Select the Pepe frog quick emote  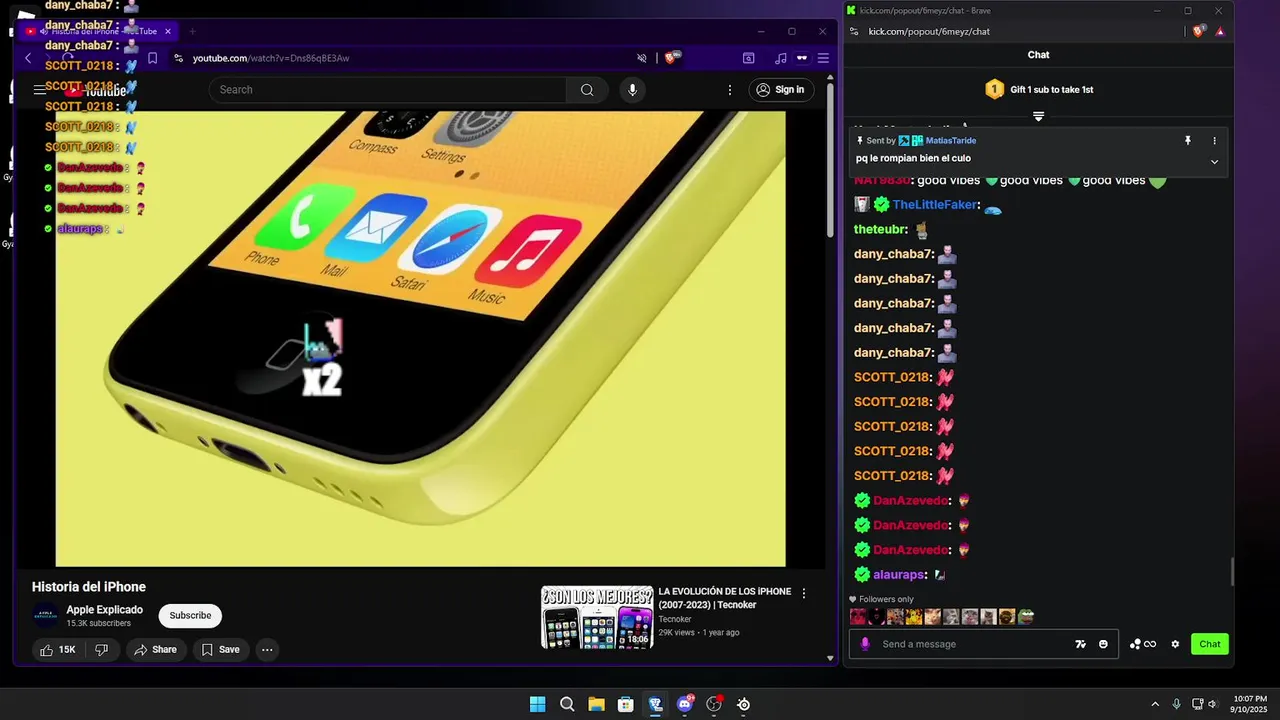click(1026, 617)
